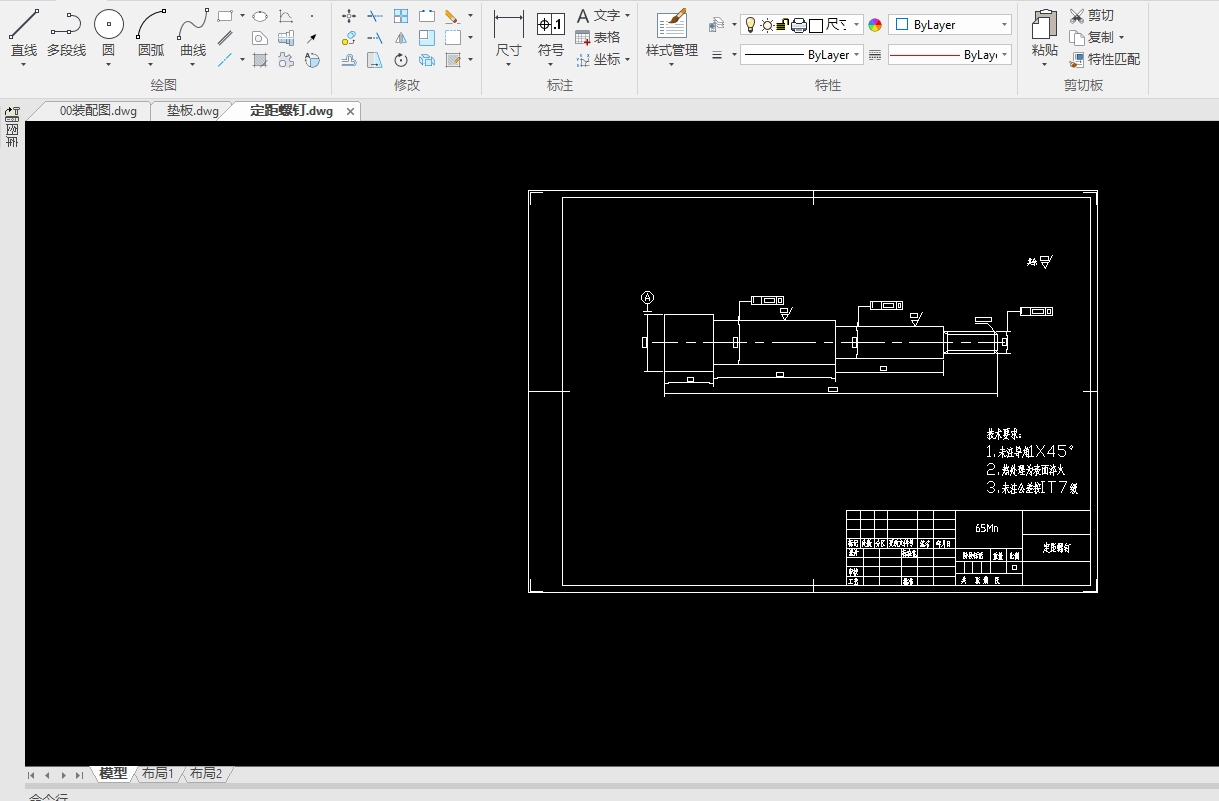
Task: Click the 表格 table button
Action: [598, 38]
